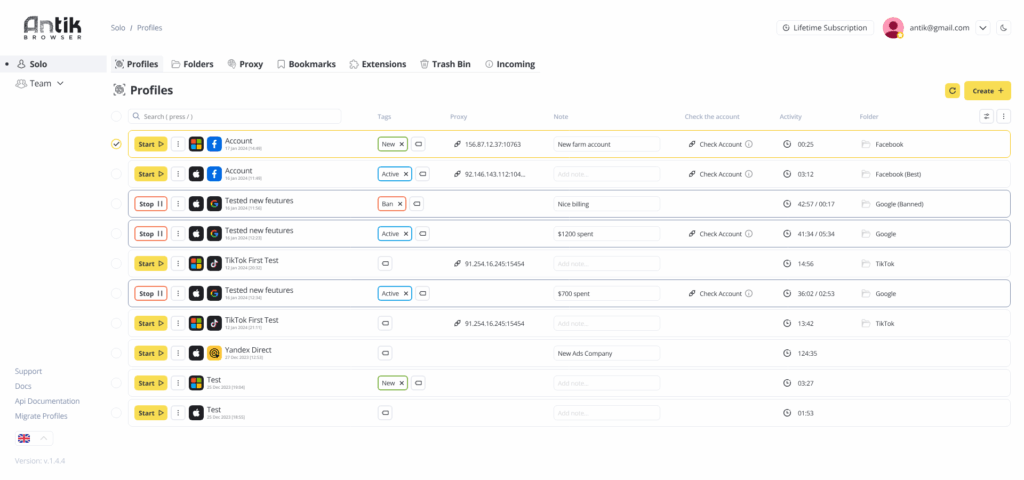Click the user avatar picture
Screen dimensions: 1024x480
[x=893, y=28]
